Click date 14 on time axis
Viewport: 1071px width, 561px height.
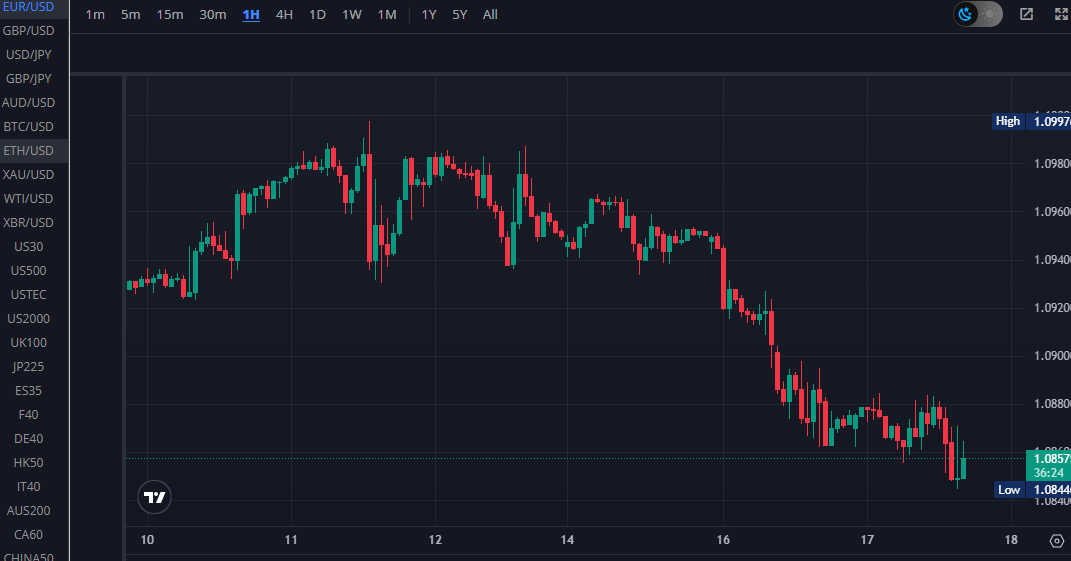tap(567, 540)
